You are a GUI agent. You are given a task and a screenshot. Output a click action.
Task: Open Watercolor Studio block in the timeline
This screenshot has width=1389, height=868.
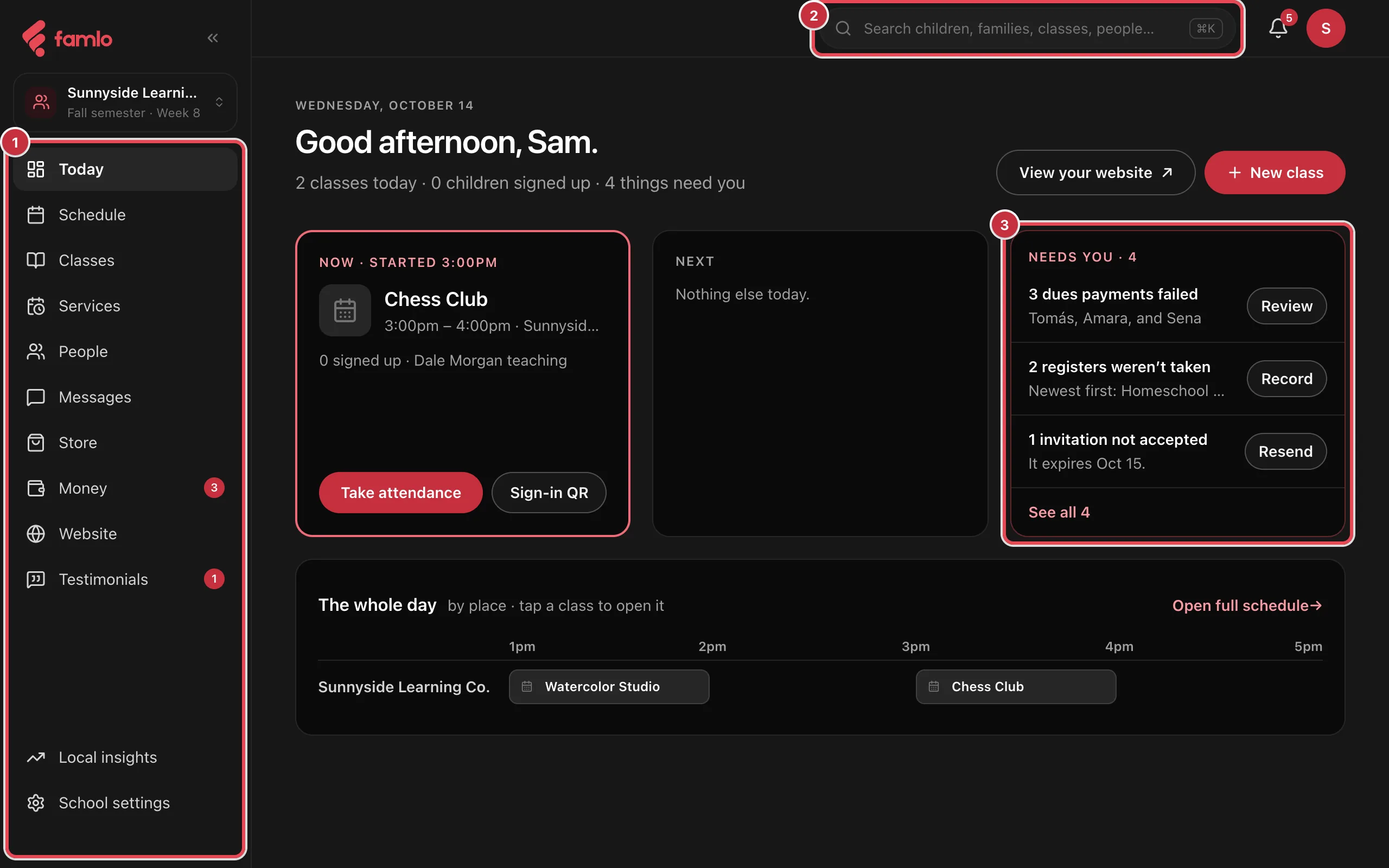609,687
